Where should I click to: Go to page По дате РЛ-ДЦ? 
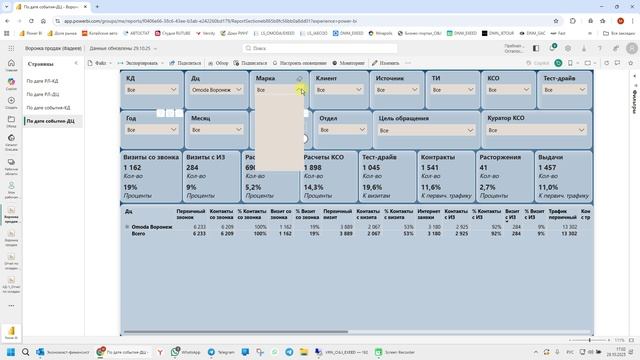pos(43,94)
